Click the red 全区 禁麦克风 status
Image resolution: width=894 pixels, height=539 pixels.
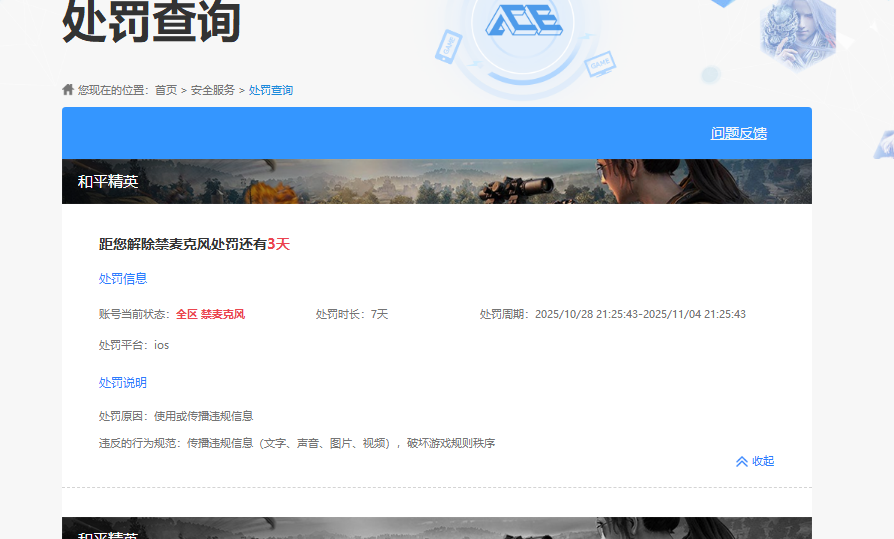tap(210, 314)
